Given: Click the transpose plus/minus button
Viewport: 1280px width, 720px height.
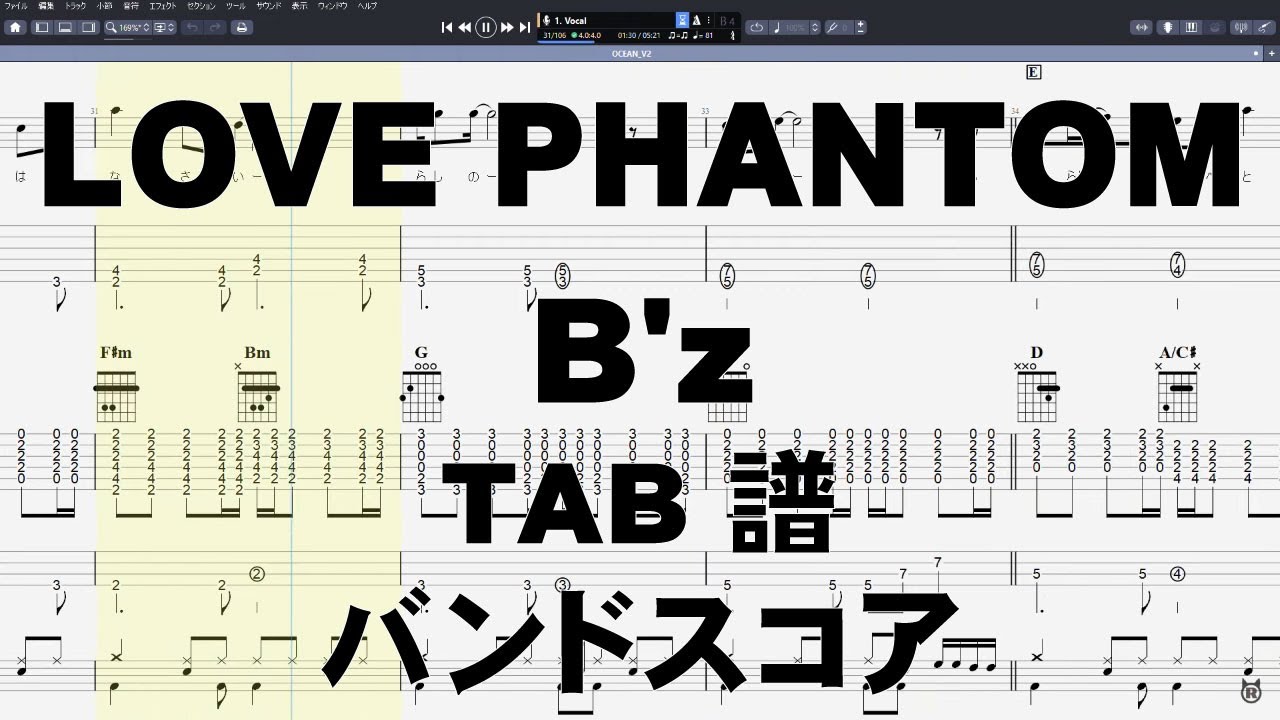Looking at the screenshot, I should tap(861, 28).
